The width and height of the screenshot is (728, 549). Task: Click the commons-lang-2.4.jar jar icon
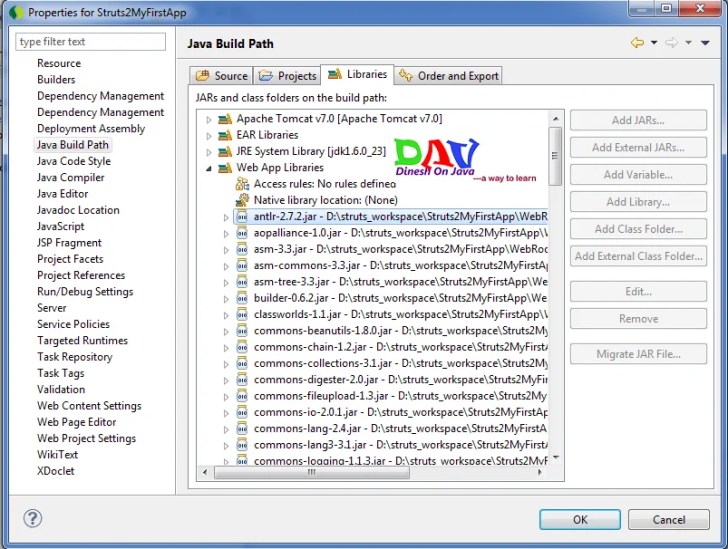tap(242, 428)
